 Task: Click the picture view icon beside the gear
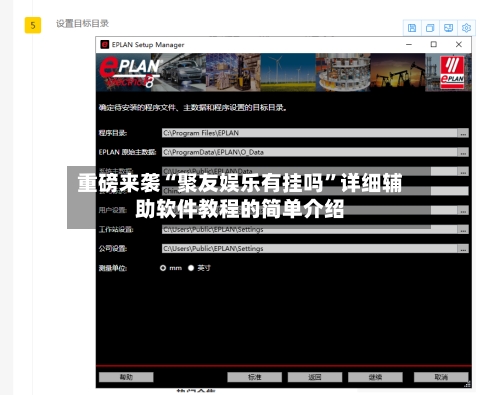(x=448, y=28)
